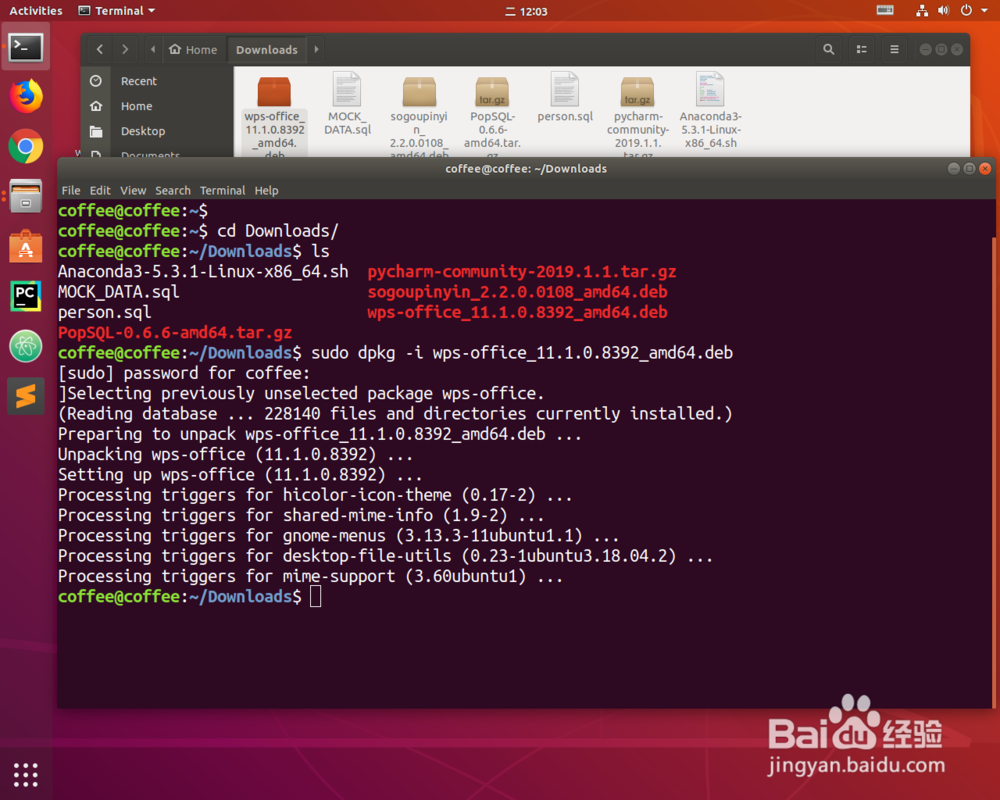Open Files manager dock icon
The height and width of the screenshot is (800, 1000).
pos(26,196)
